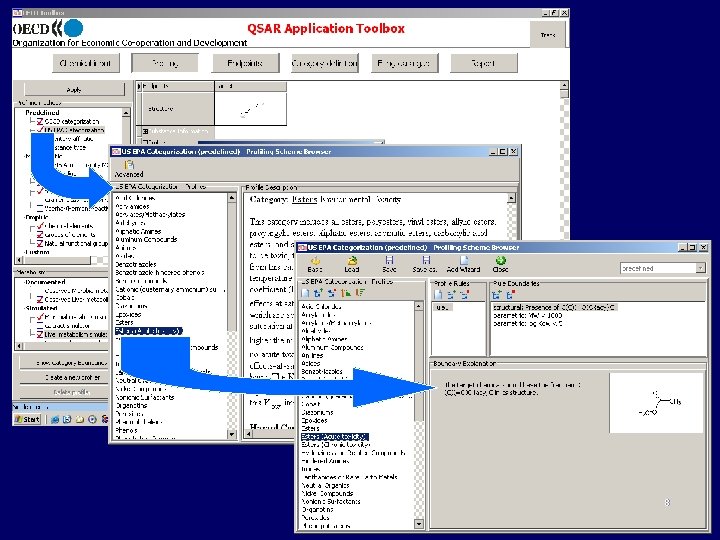Toggle the Chemical elements checkbox
The image size is (720, 540).
(x=40, y=226)
